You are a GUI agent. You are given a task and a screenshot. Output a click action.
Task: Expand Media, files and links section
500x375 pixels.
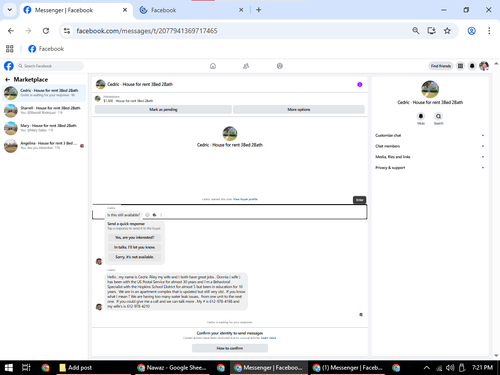click(430, 157)
